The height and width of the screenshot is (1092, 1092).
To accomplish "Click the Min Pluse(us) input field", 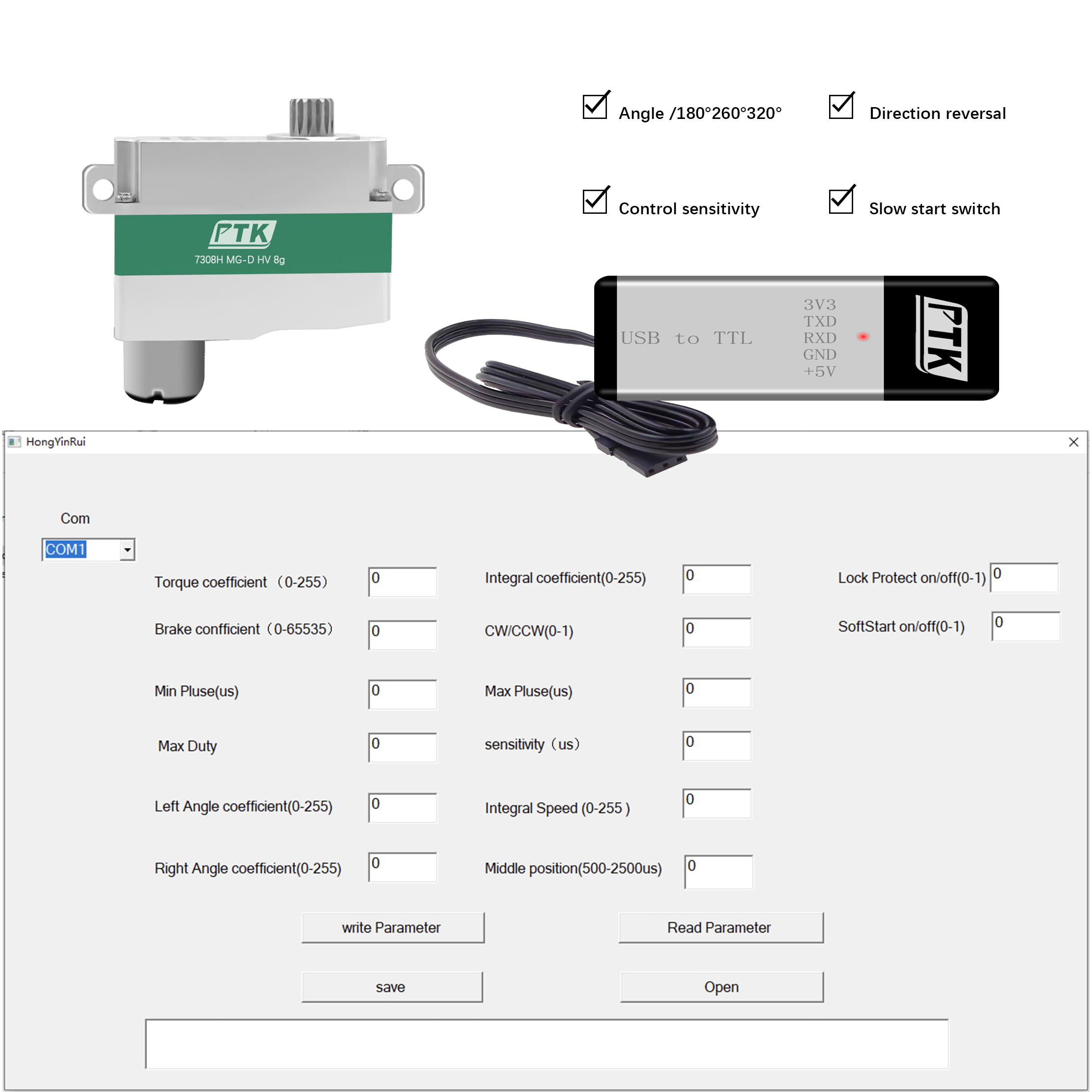I will click(x=402, y=694).
